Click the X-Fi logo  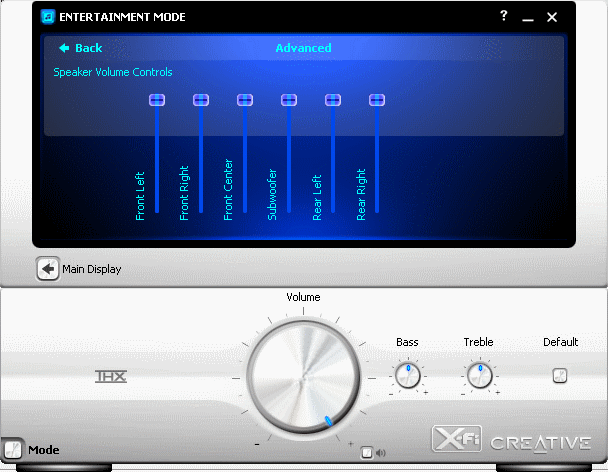[457, 439]
